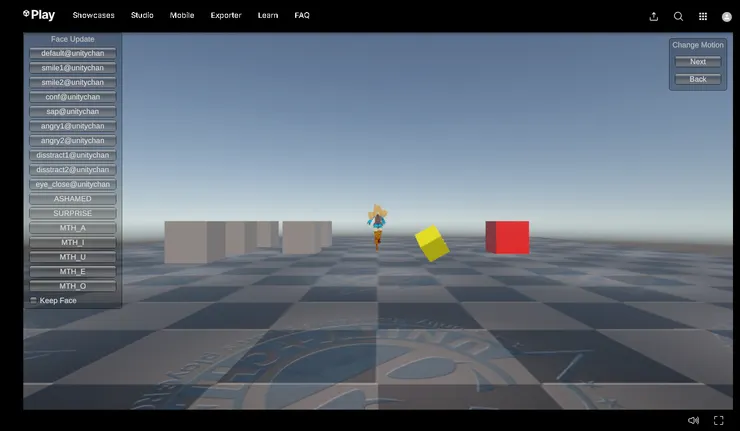Open the FAQ page
The height and width of the screenshot is (431, 740).
(302, 15)
